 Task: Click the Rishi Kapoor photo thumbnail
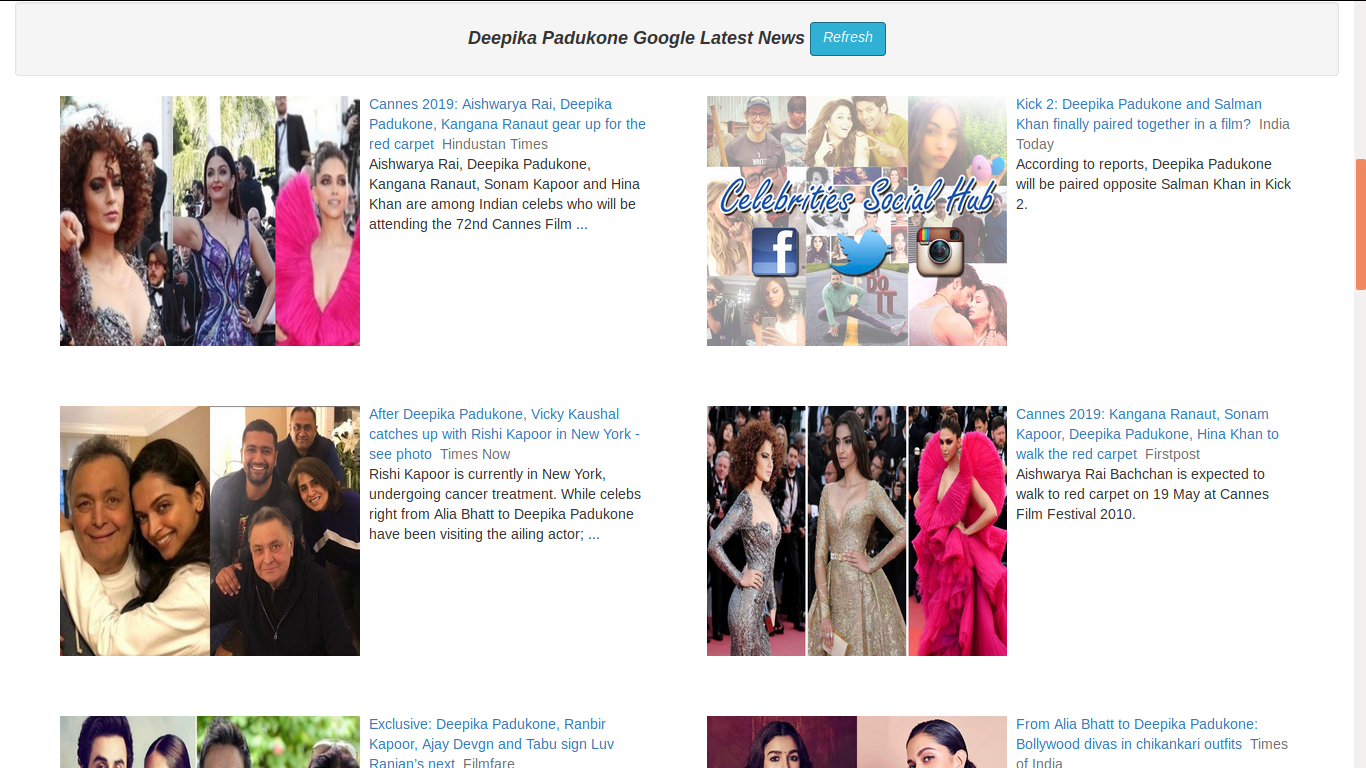[210, 531]
